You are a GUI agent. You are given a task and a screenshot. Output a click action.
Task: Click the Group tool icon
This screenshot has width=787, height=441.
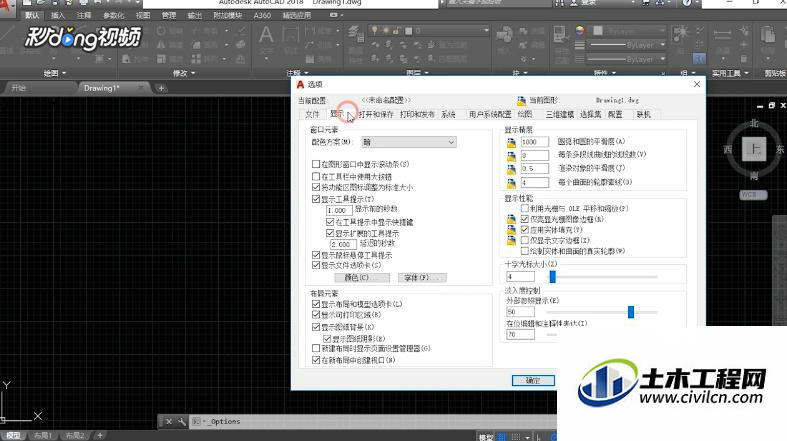pyautogui.click(x=681, y=34)
